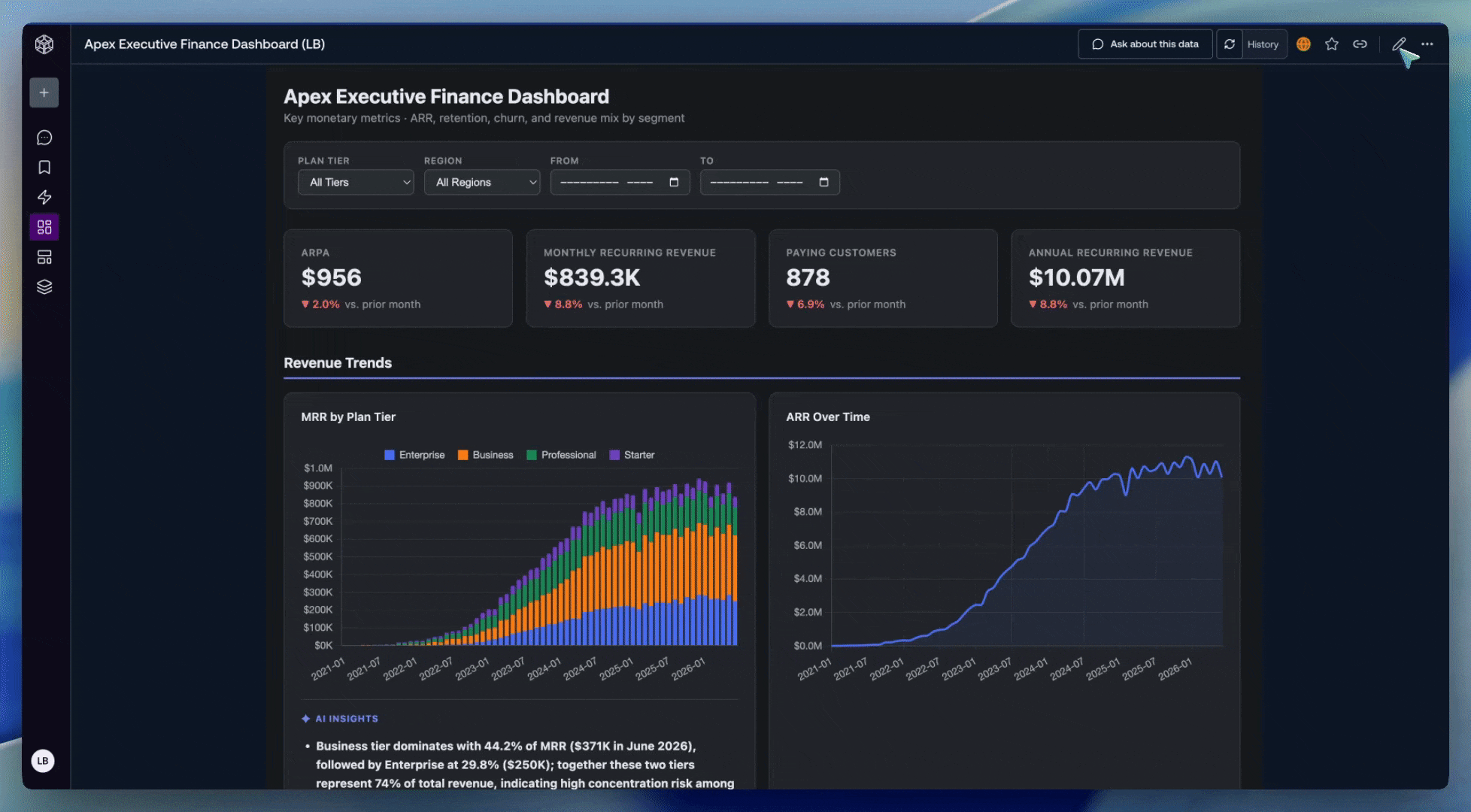Viewport: 1471px width, 812px height.
Task: Click the 6.9% vs. prior month change
Action: 846,304
